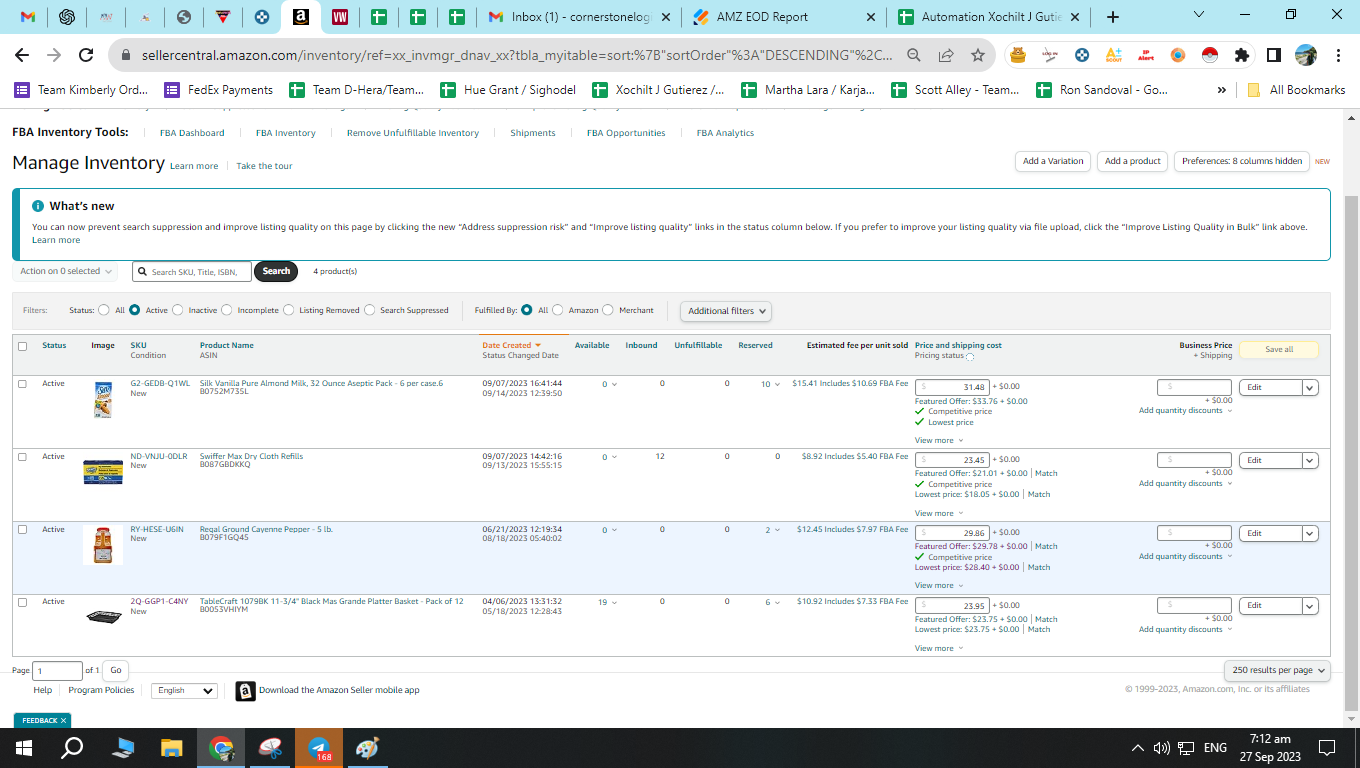The width and height of the screenshot is (1360, 768).
Task: Go to Remove Unfulfillable Inventory
Action: [413, 133]
